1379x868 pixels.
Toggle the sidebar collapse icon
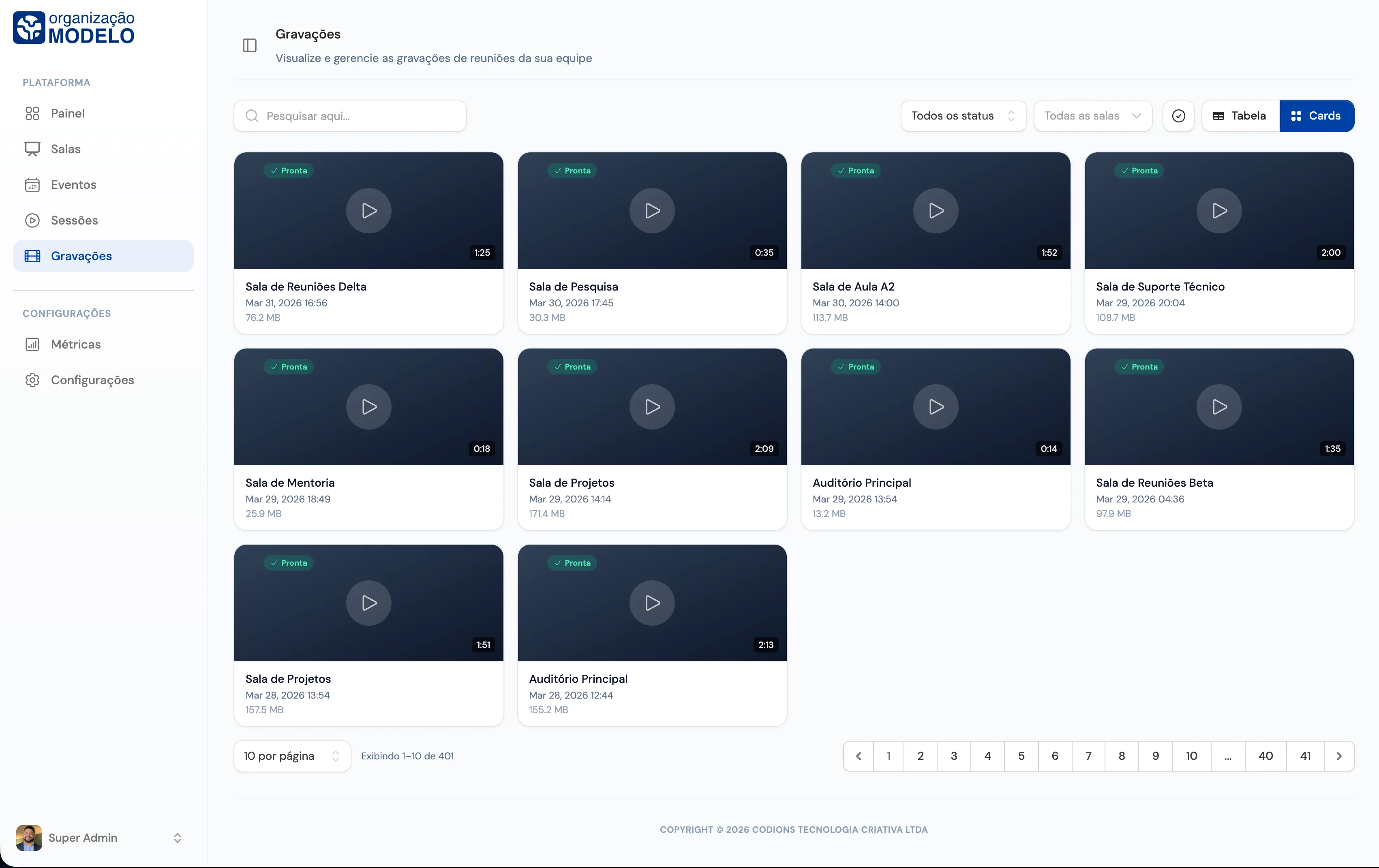(x=250, y=45)
